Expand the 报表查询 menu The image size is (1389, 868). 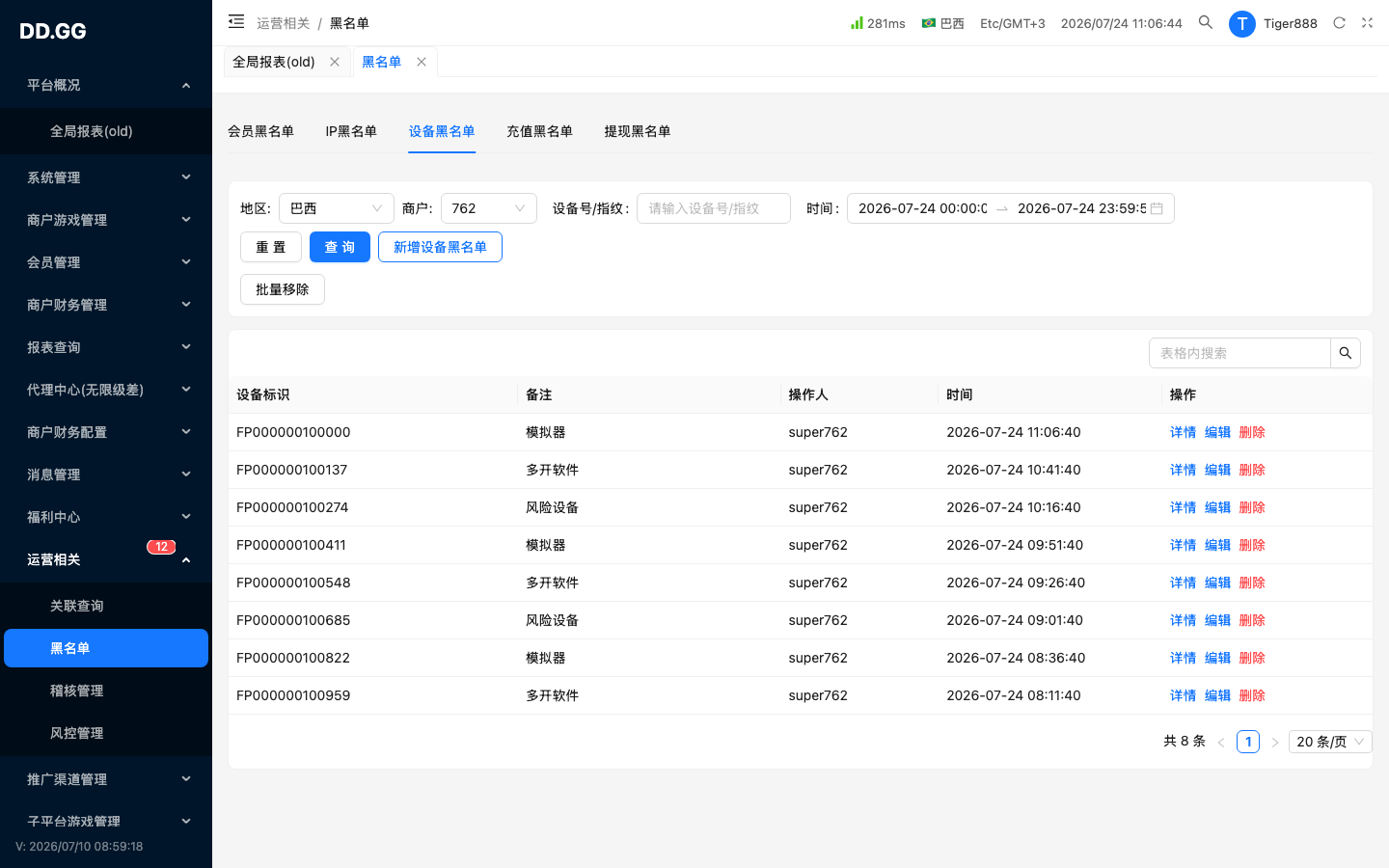(106, 347)
